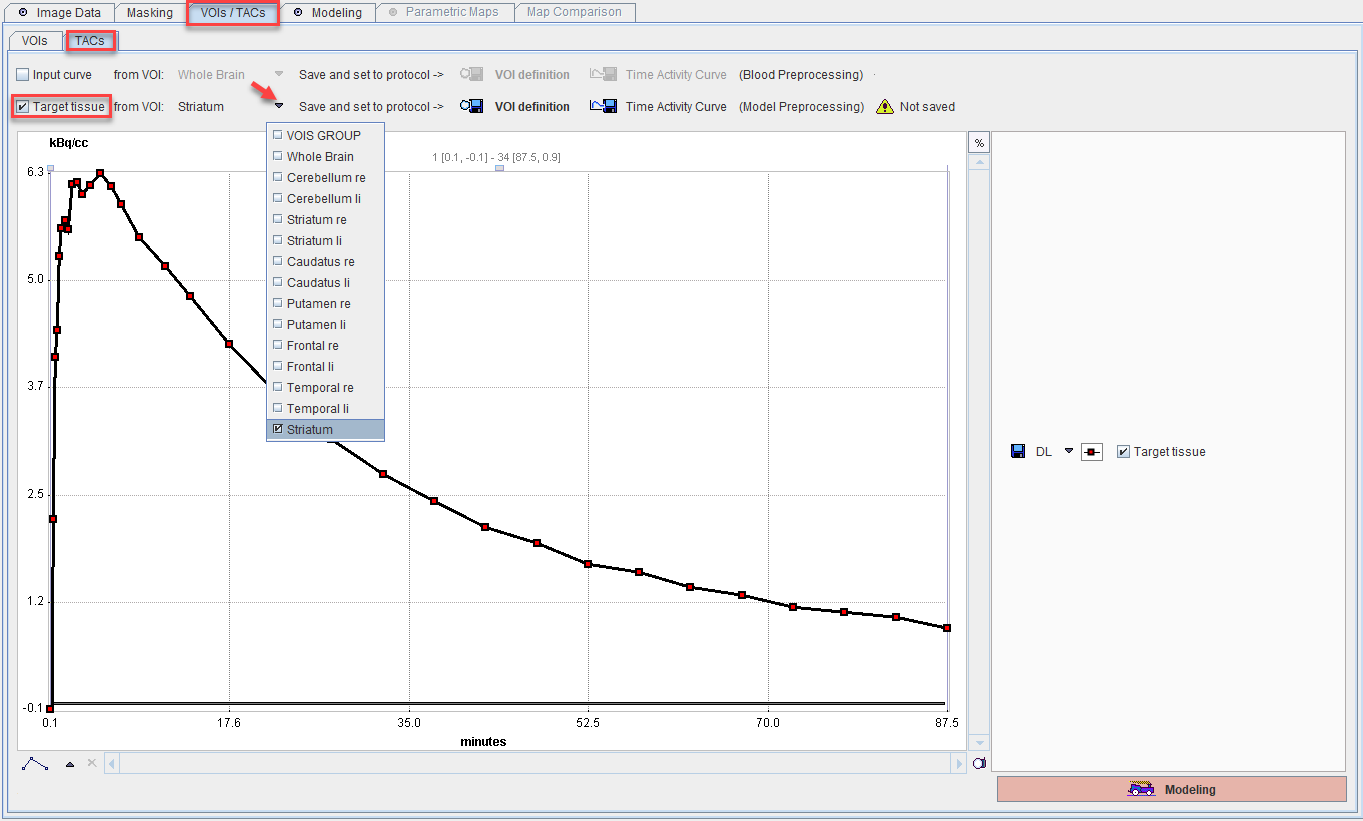Image resolution: width=1363 pixels, height=821 pixels.
Task: Select the VOIs / TACs tab
Action: tap(232, 13)
